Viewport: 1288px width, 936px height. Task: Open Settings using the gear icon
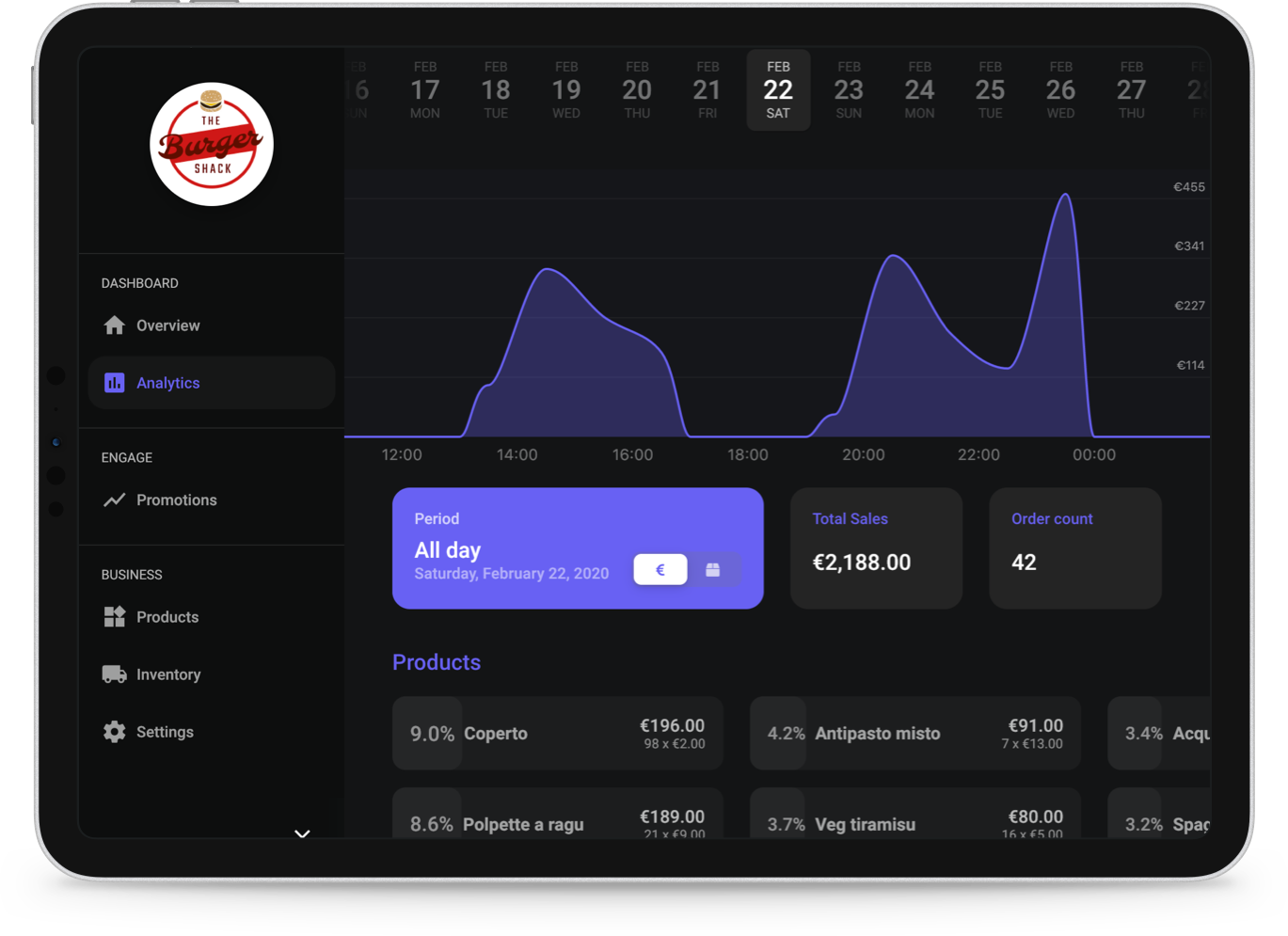tap(114, 731)
